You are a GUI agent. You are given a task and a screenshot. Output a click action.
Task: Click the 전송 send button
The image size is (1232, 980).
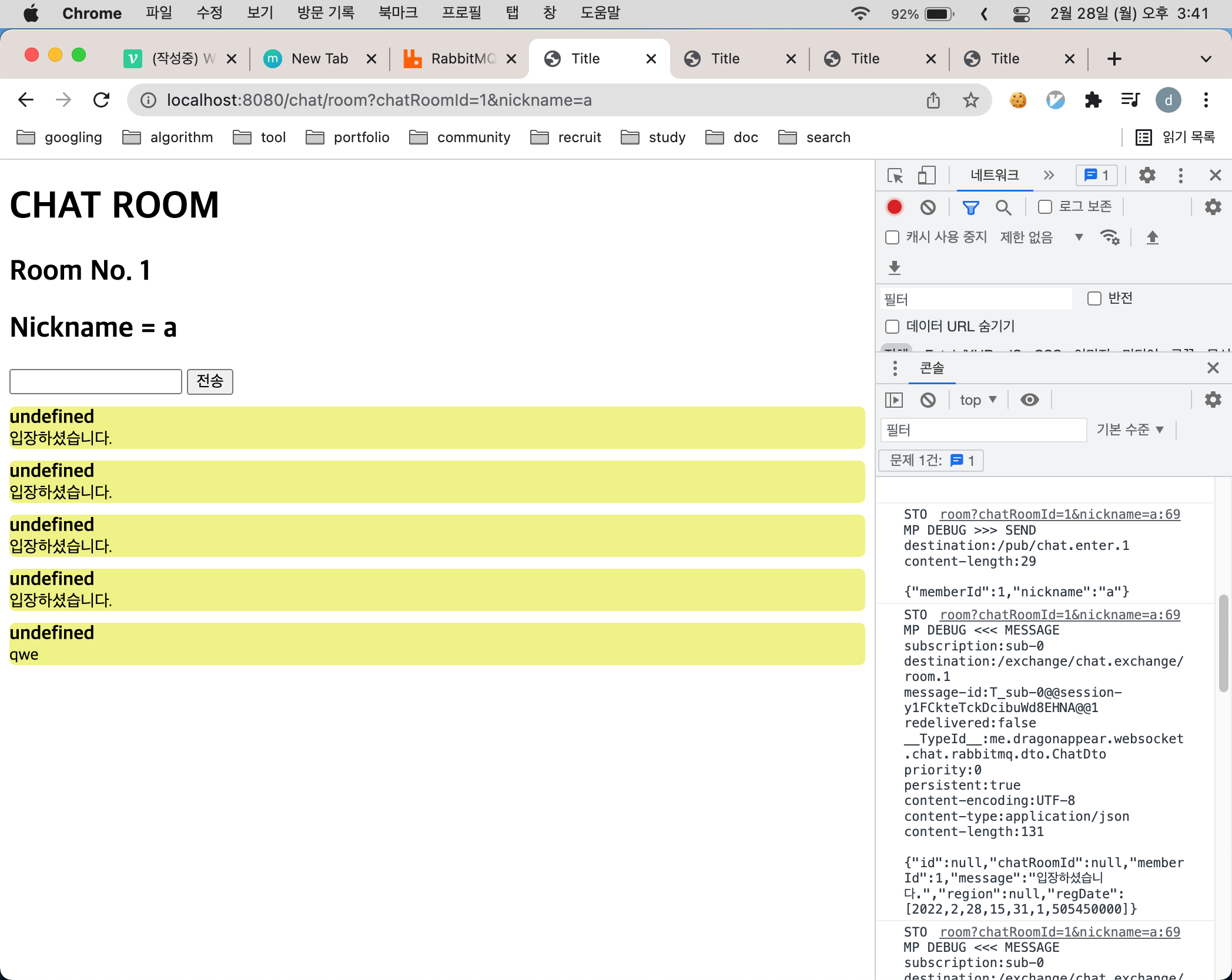pos(210,381)
